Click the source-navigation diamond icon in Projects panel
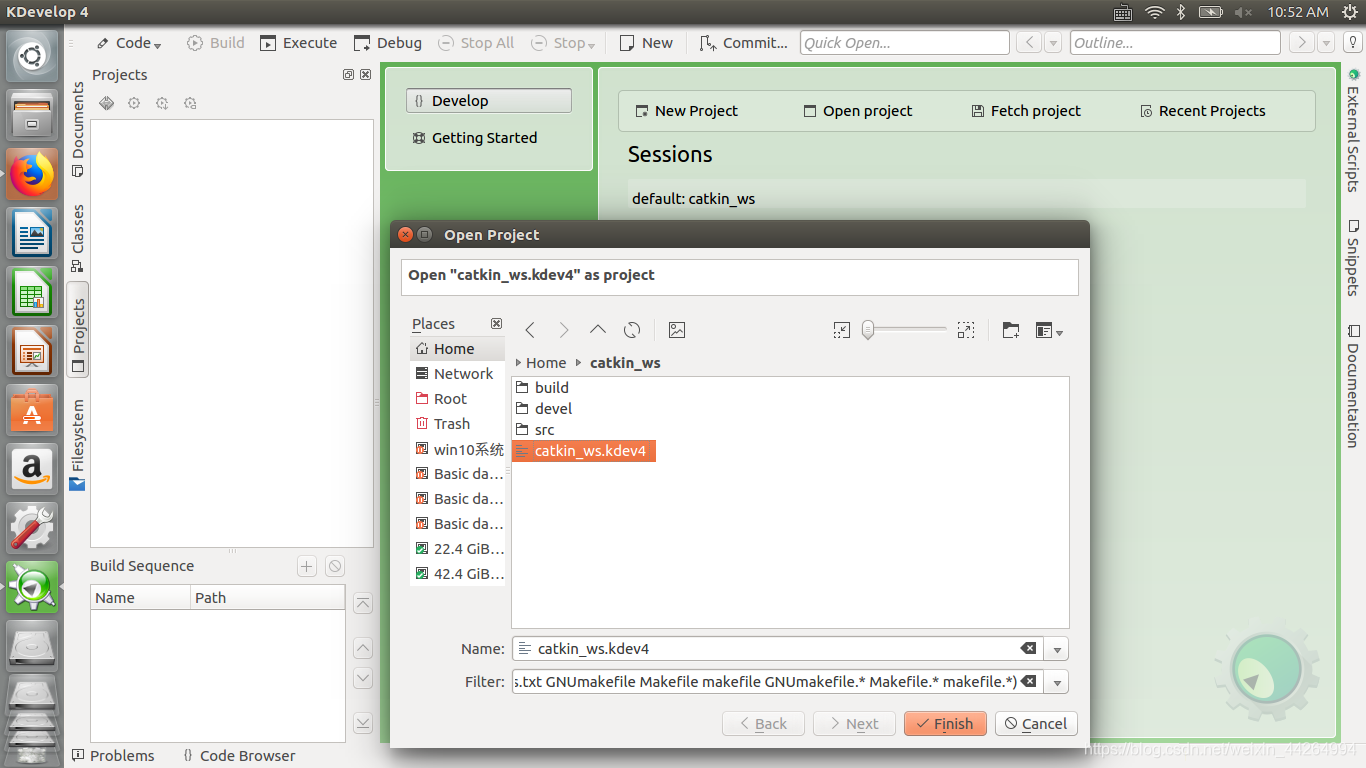This screenshot has width=1366, height=768. click(x=107, y=103)
